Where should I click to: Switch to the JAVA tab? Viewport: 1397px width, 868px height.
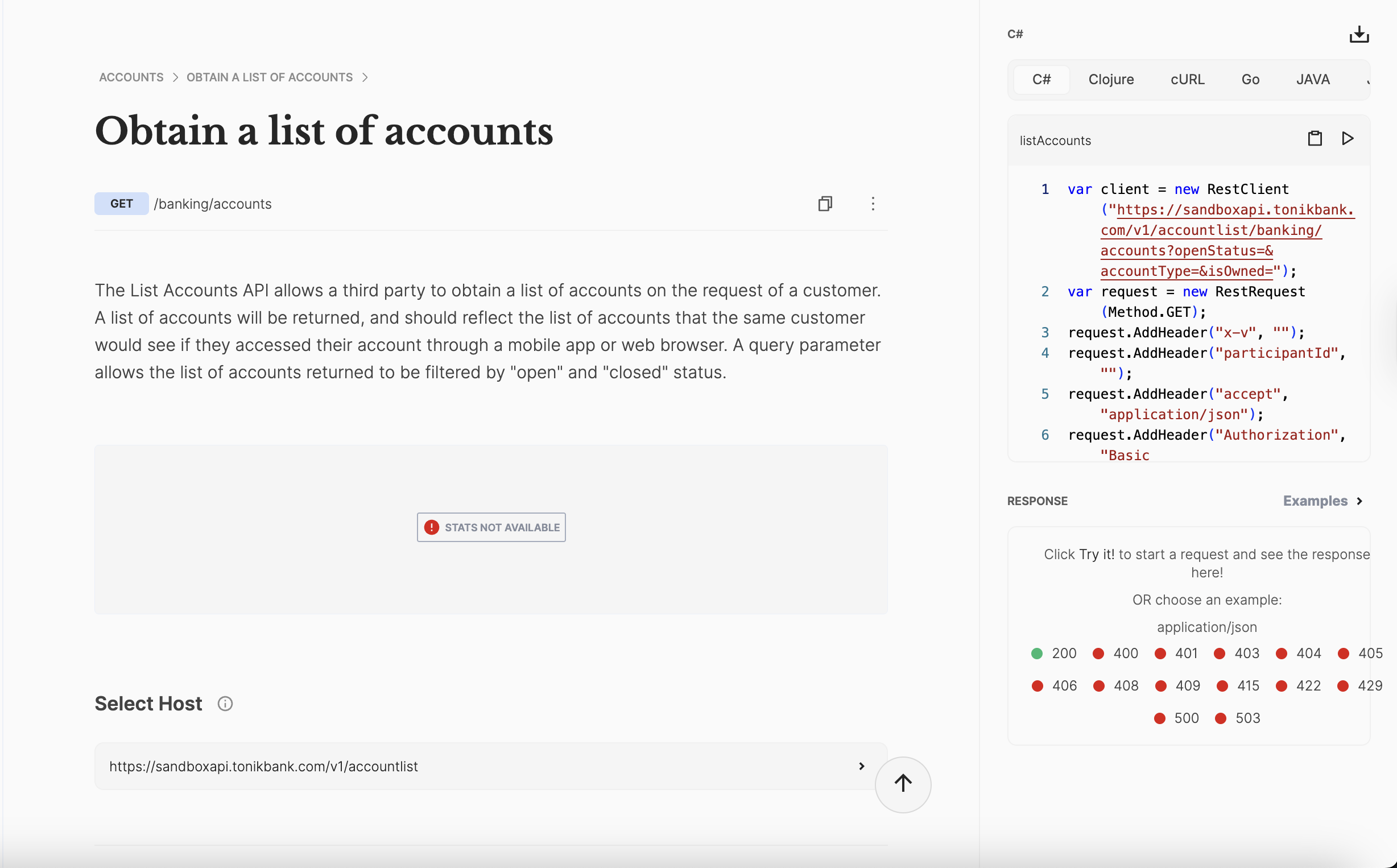coord(1313,79)
